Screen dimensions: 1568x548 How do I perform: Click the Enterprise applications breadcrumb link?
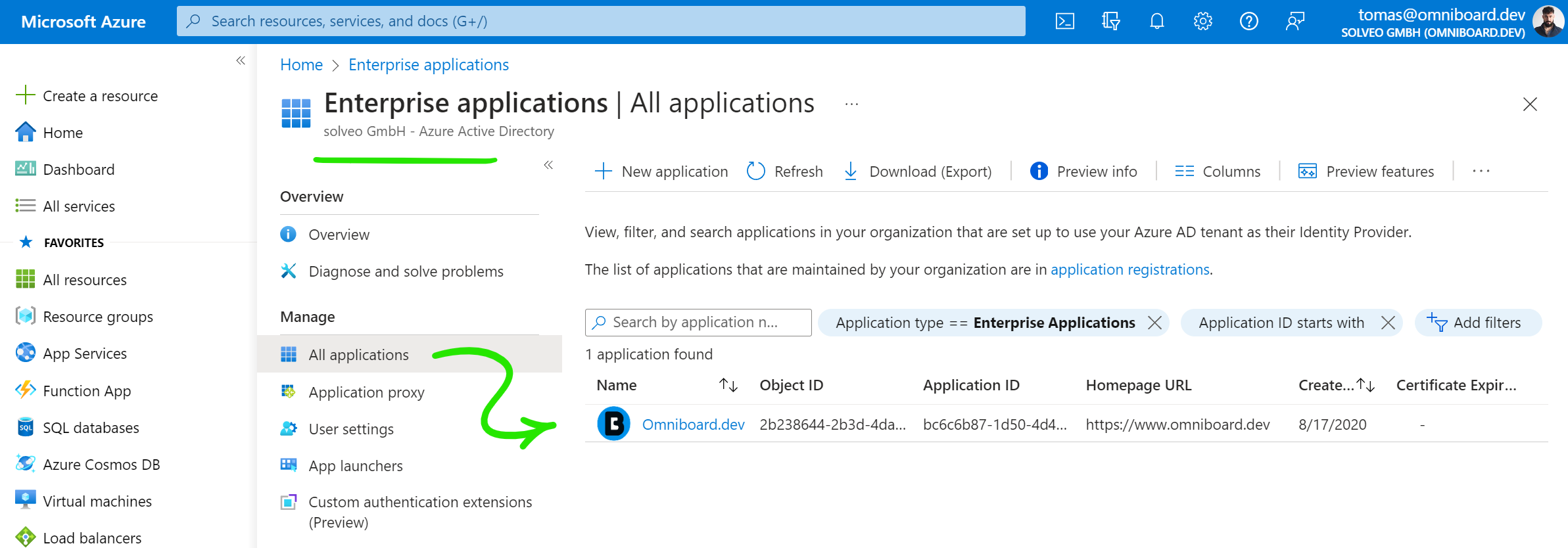tap(429, 65)
